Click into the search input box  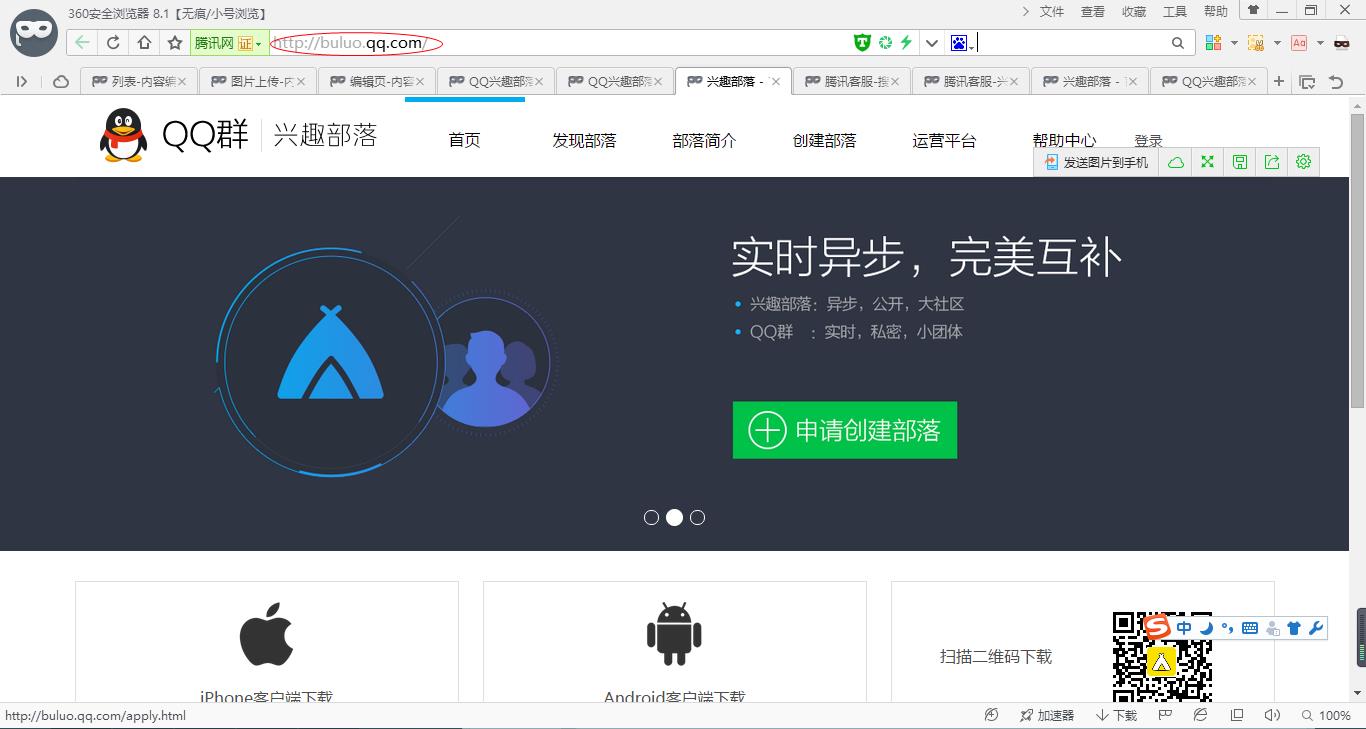click(1070, 43)
